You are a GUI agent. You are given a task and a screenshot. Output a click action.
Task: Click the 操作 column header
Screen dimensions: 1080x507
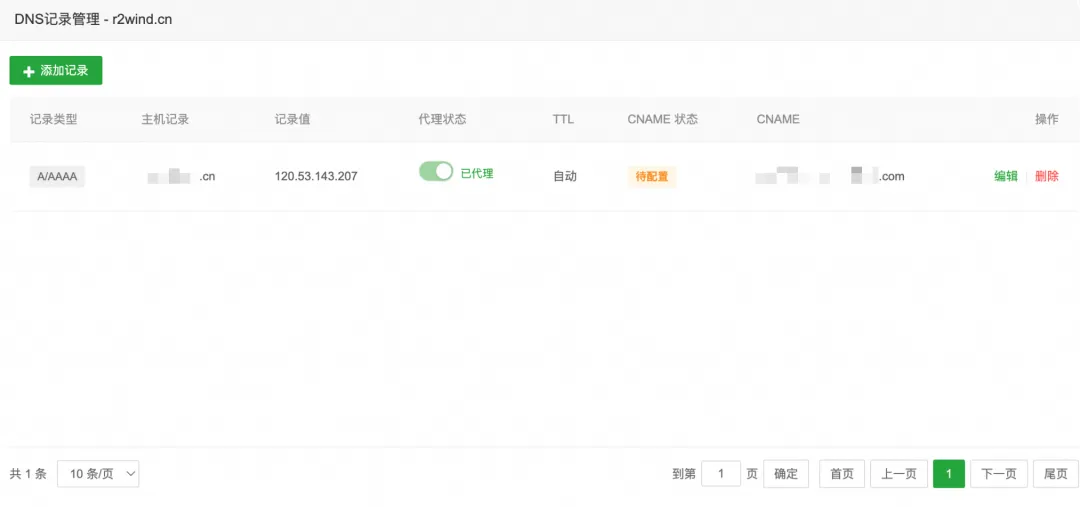(1047, 119)
